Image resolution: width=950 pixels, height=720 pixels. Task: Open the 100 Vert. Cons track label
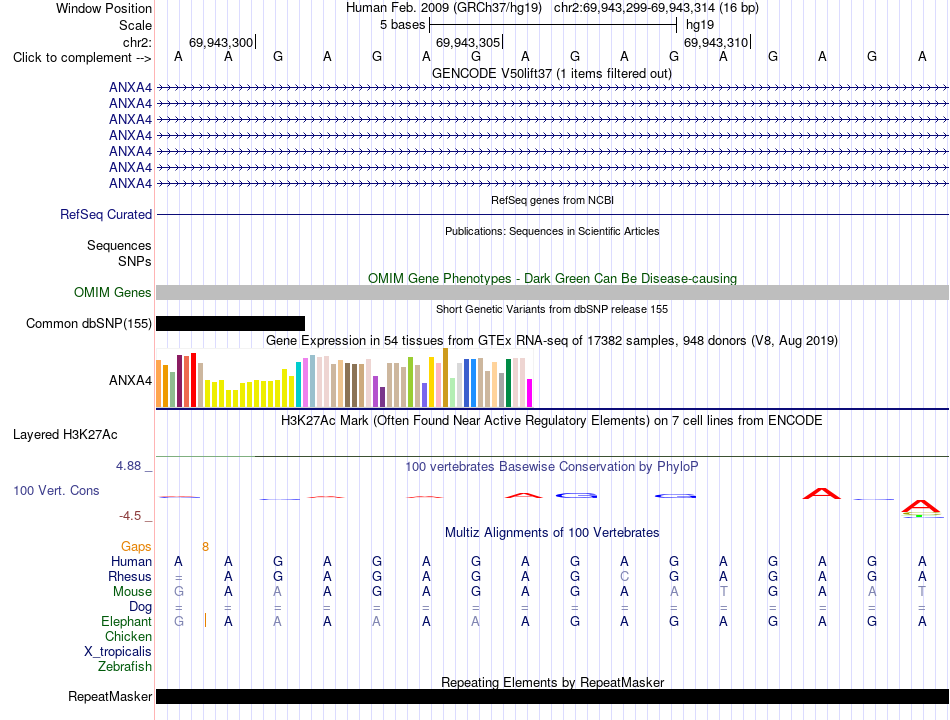tap(56, 490)
